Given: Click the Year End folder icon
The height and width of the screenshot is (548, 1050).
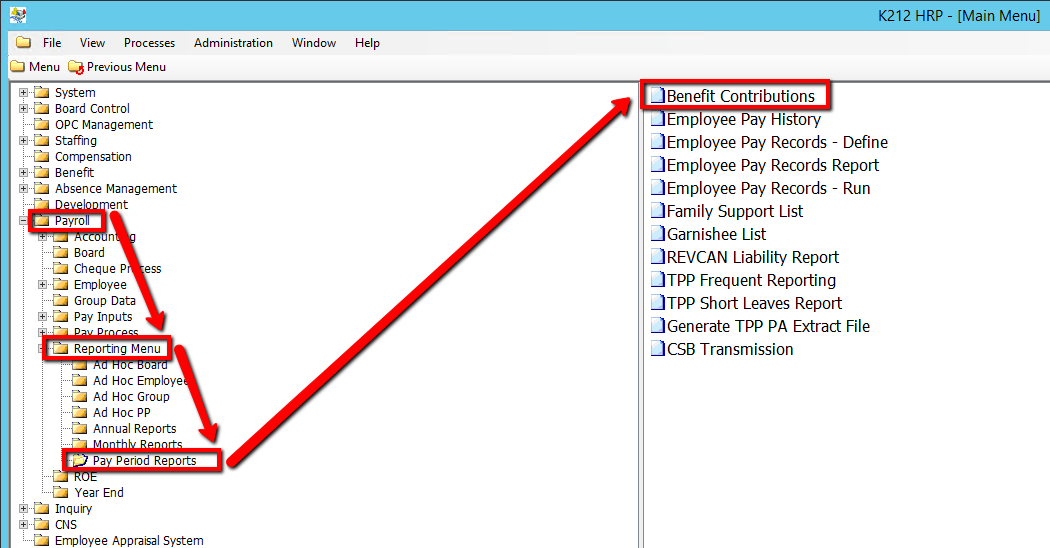Looking at the screenshot, I should 61,493.
